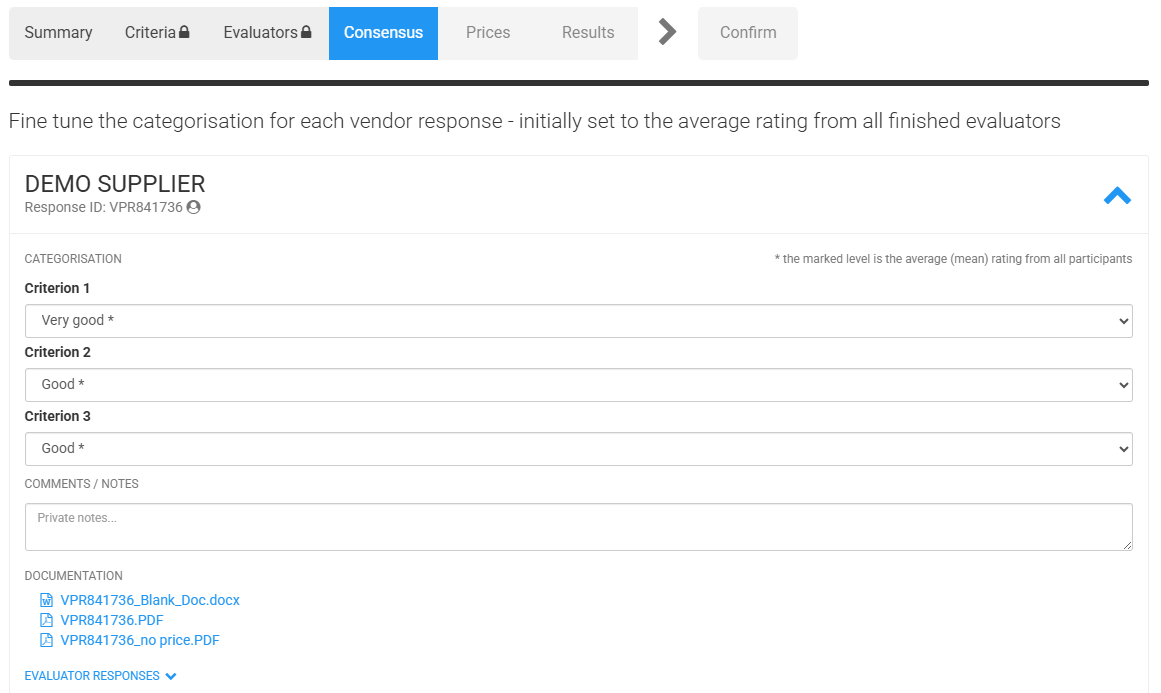This screenshot has height=693, width=1161.
Task: Open the Results tab
Action: 588,33
